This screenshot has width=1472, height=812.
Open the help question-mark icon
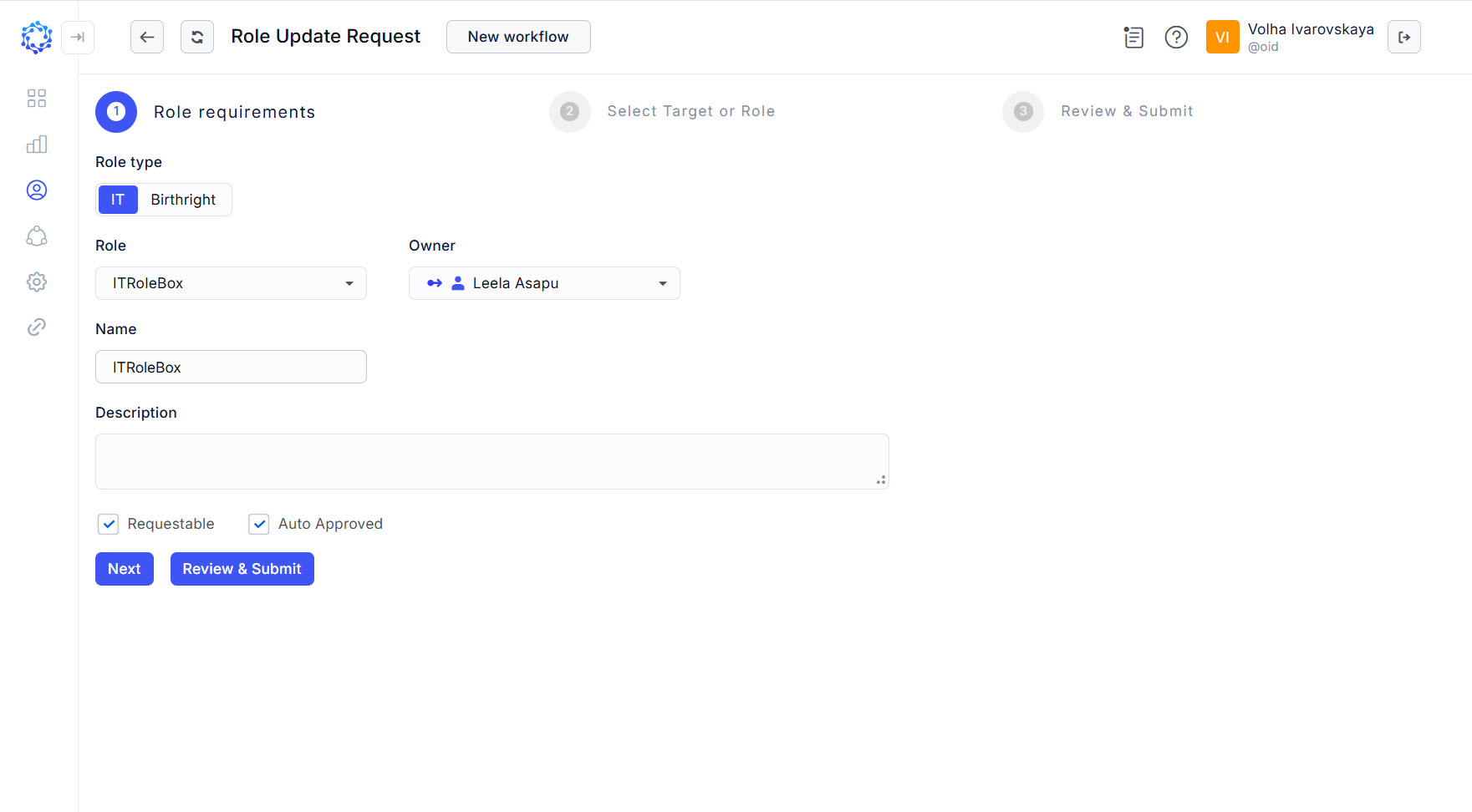click(1176, 37)
